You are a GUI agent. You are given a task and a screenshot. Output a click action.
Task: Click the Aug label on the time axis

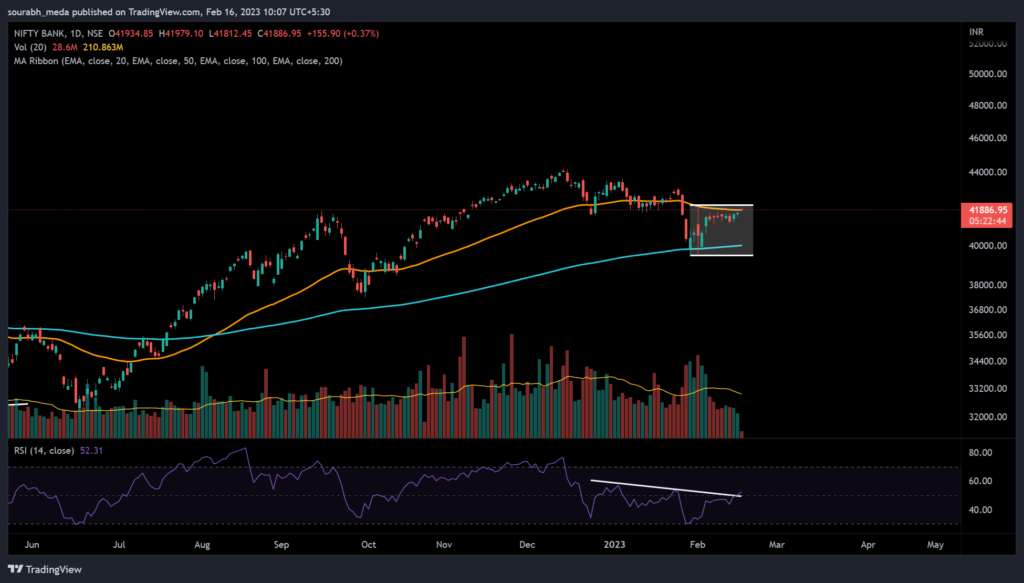click(202, 544)
